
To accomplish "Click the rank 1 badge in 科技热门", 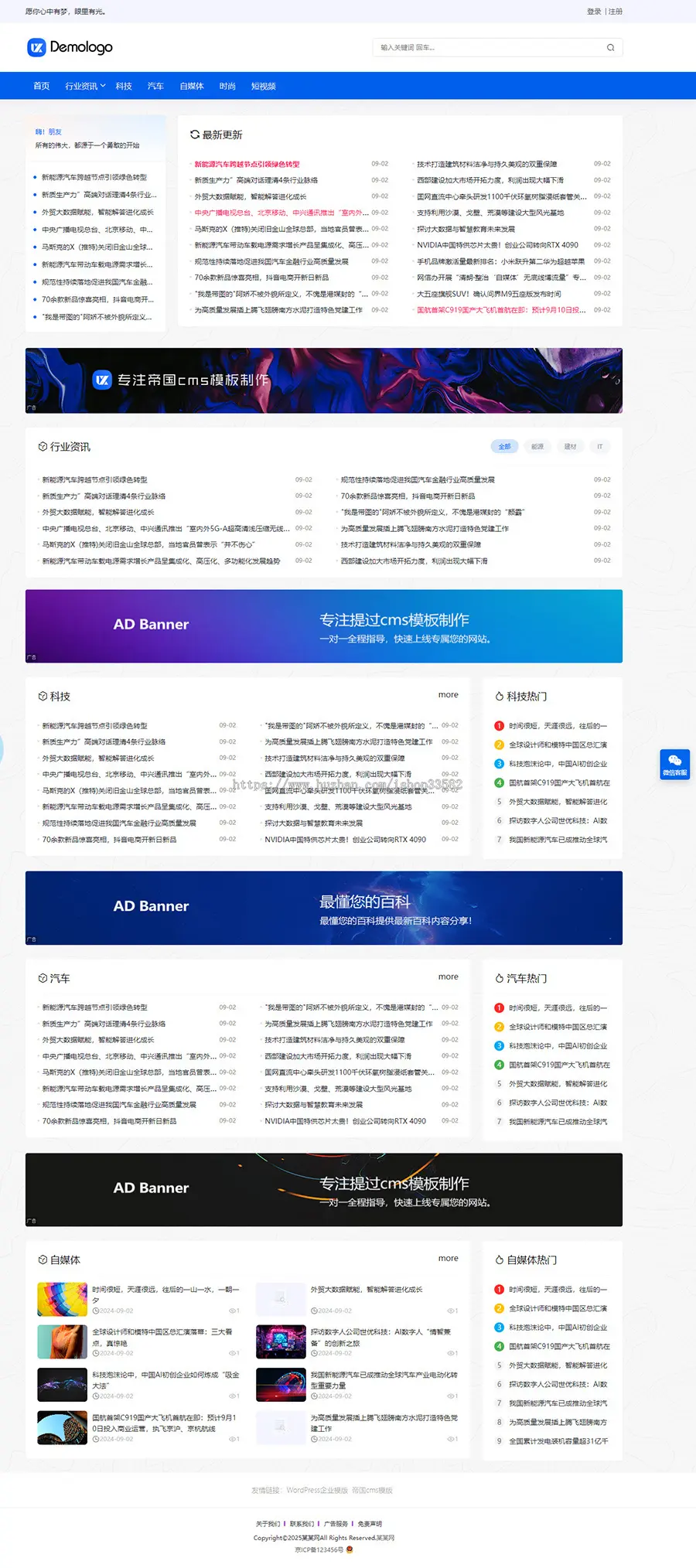I will tap(499, 726).
